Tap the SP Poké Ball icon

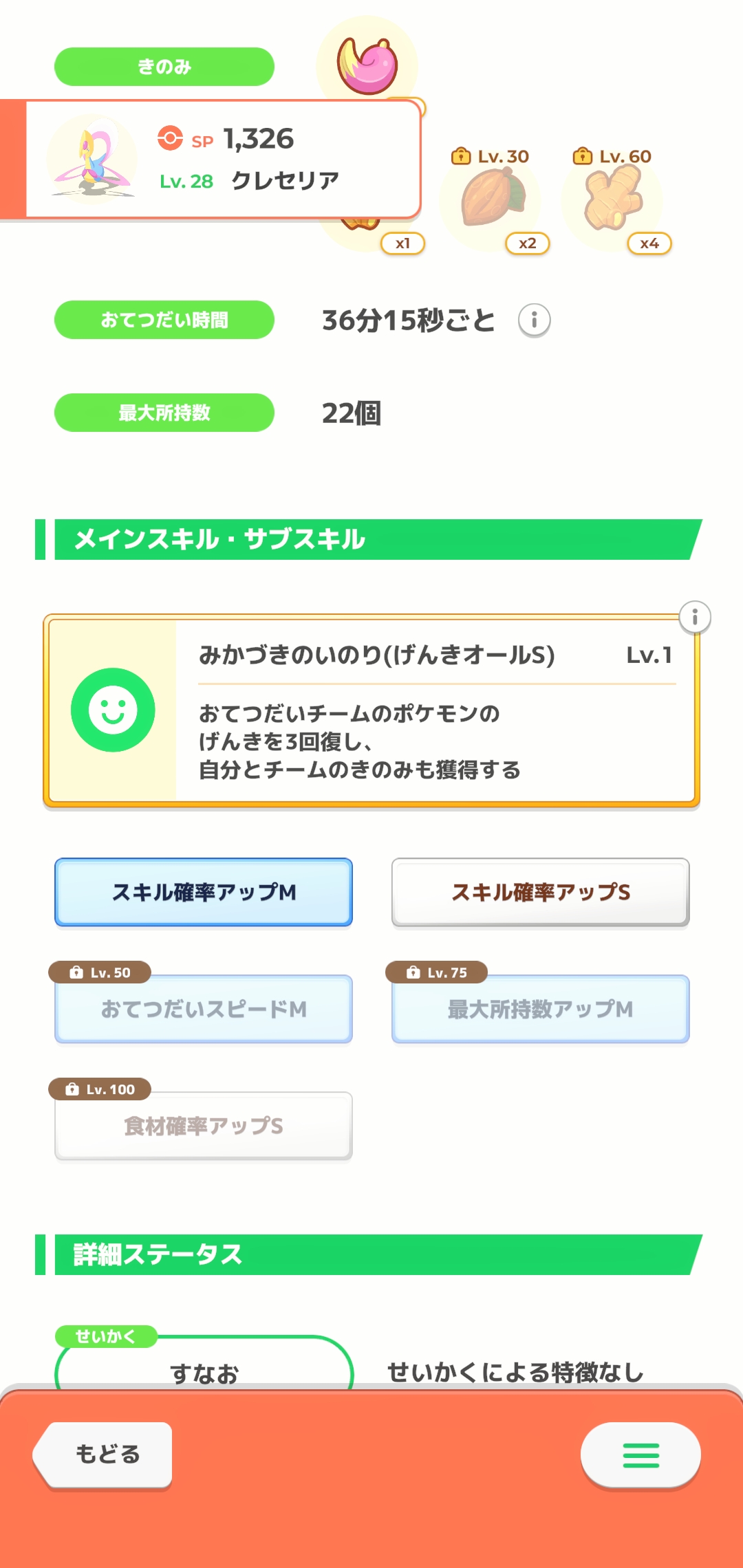pyautogui.click(x=170, y=138)
